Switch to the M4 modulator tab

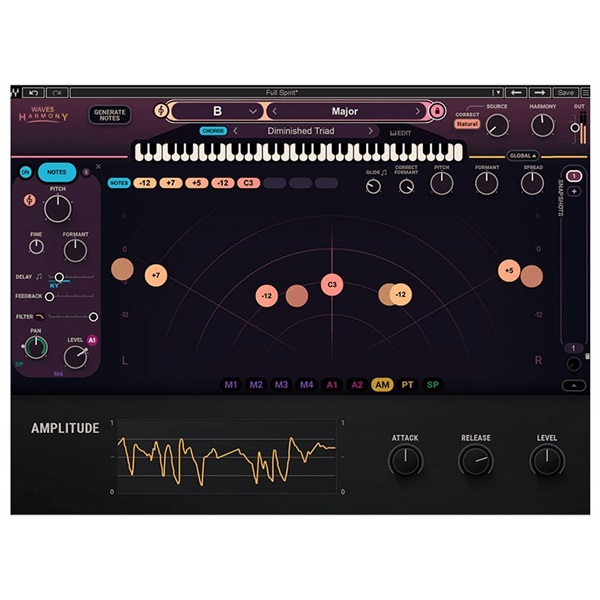tap(307, 385)
